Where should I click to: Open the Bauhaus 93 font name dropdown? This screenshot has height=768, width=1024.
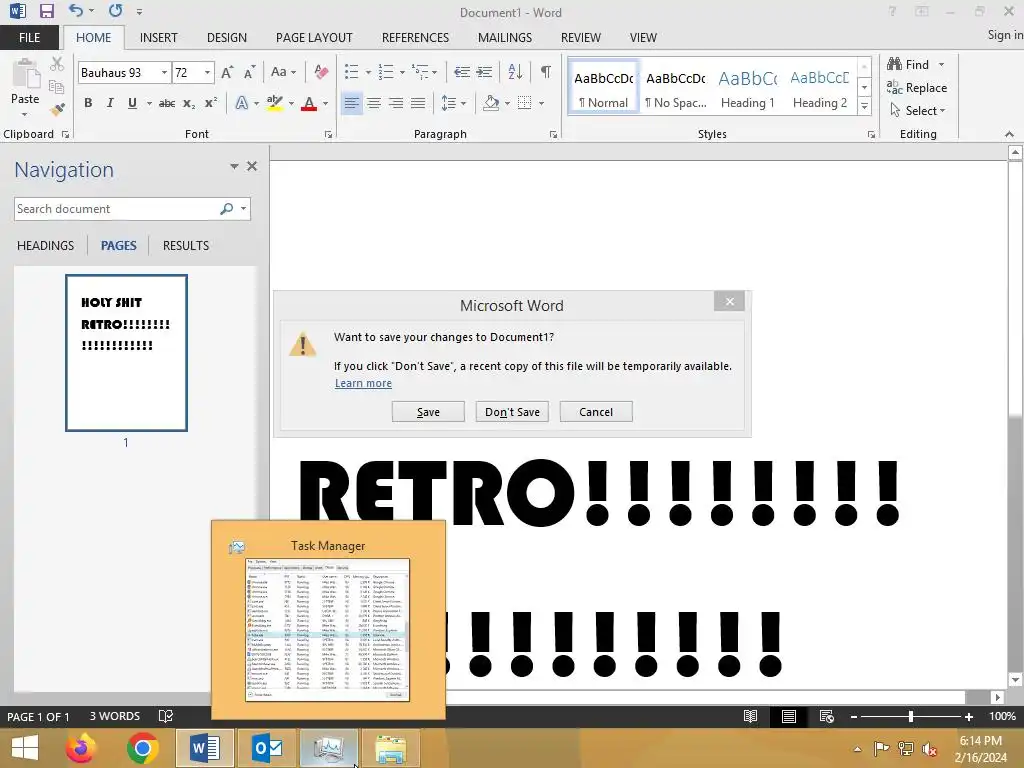pyautogui.click(x=165, y=72)
